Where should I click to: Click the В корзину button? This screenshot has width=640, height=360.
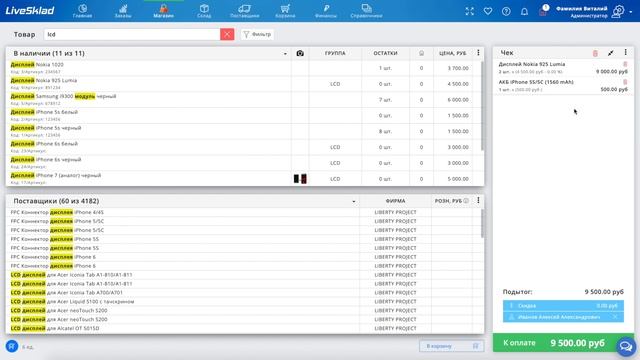click(451, 346)
